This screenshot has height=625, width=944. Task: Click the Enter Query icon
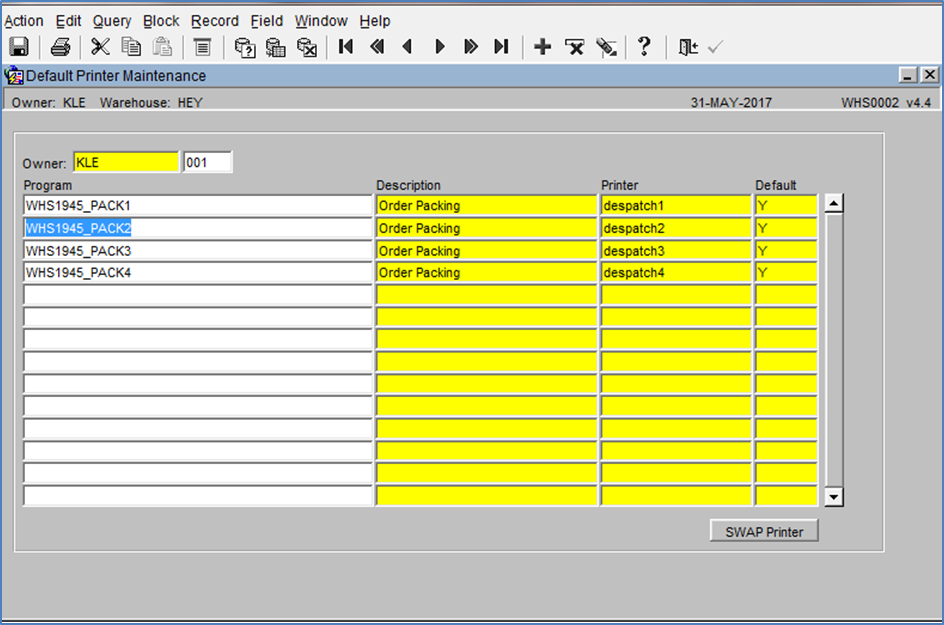coord(244,47)
